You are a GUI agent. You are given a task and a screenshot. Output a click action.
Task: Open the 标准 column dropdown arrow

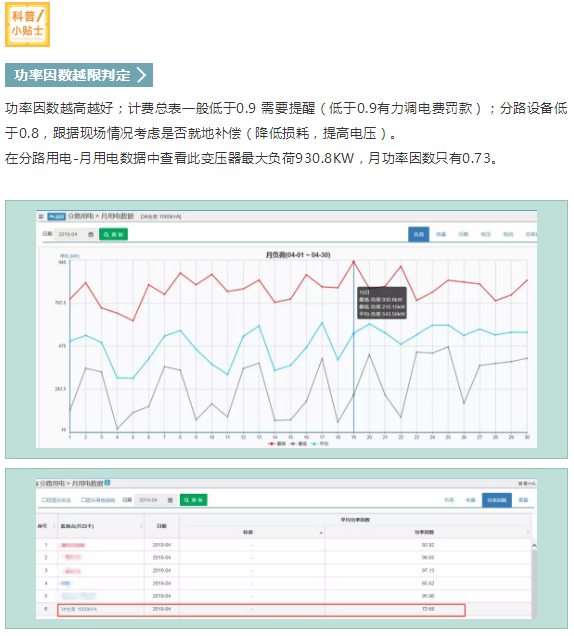(x=321, y=533)
